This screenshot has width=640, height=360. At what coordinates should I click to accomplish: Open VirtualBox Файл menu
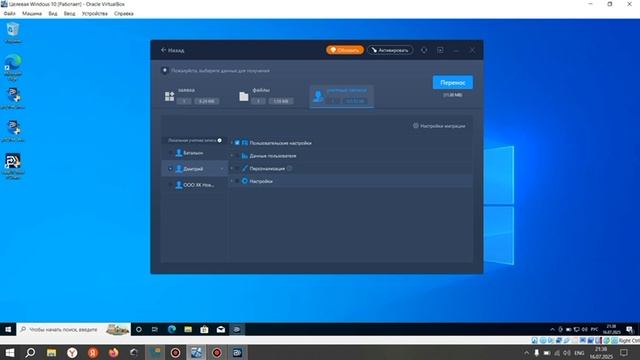tap(9, 13)
